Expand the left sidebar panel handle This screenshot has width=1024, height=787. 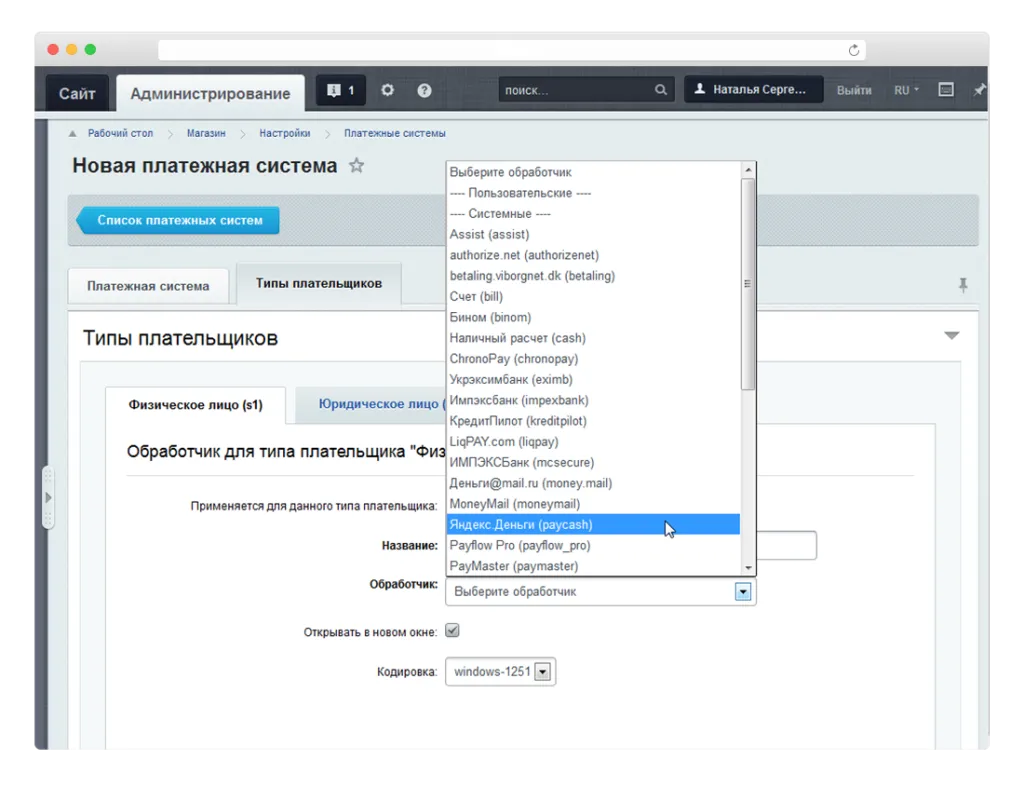(47, 497)
